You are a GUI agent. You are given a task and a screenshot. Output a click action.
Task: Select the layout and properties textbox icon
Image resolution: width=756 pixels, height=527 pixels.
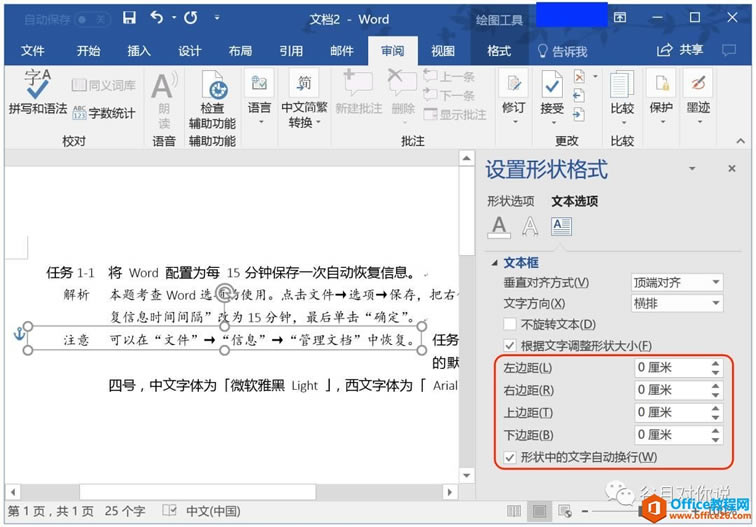(562, 227)
